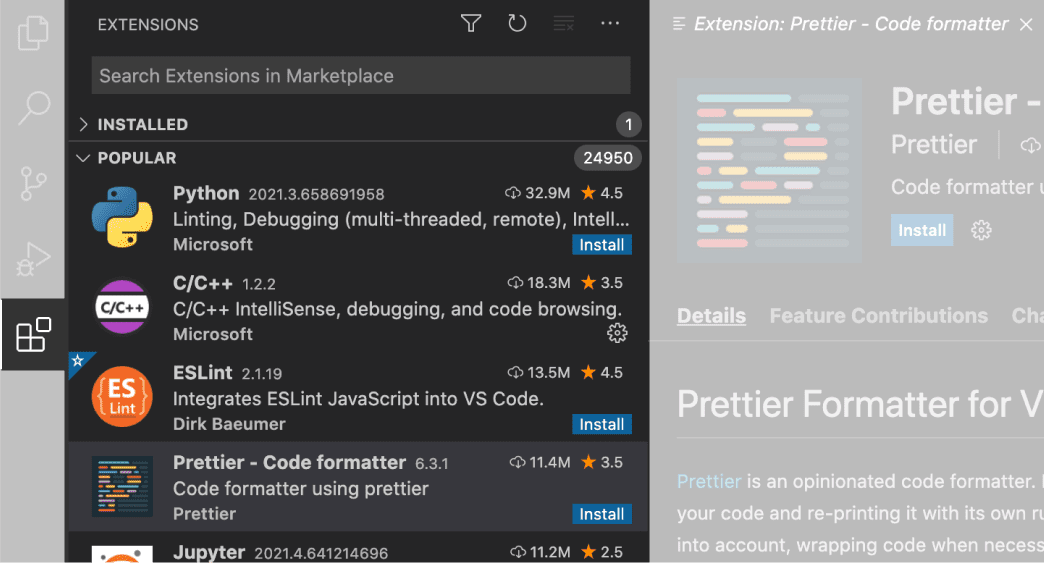Select the Jupyter extension in the list

(x=300, y=550)
